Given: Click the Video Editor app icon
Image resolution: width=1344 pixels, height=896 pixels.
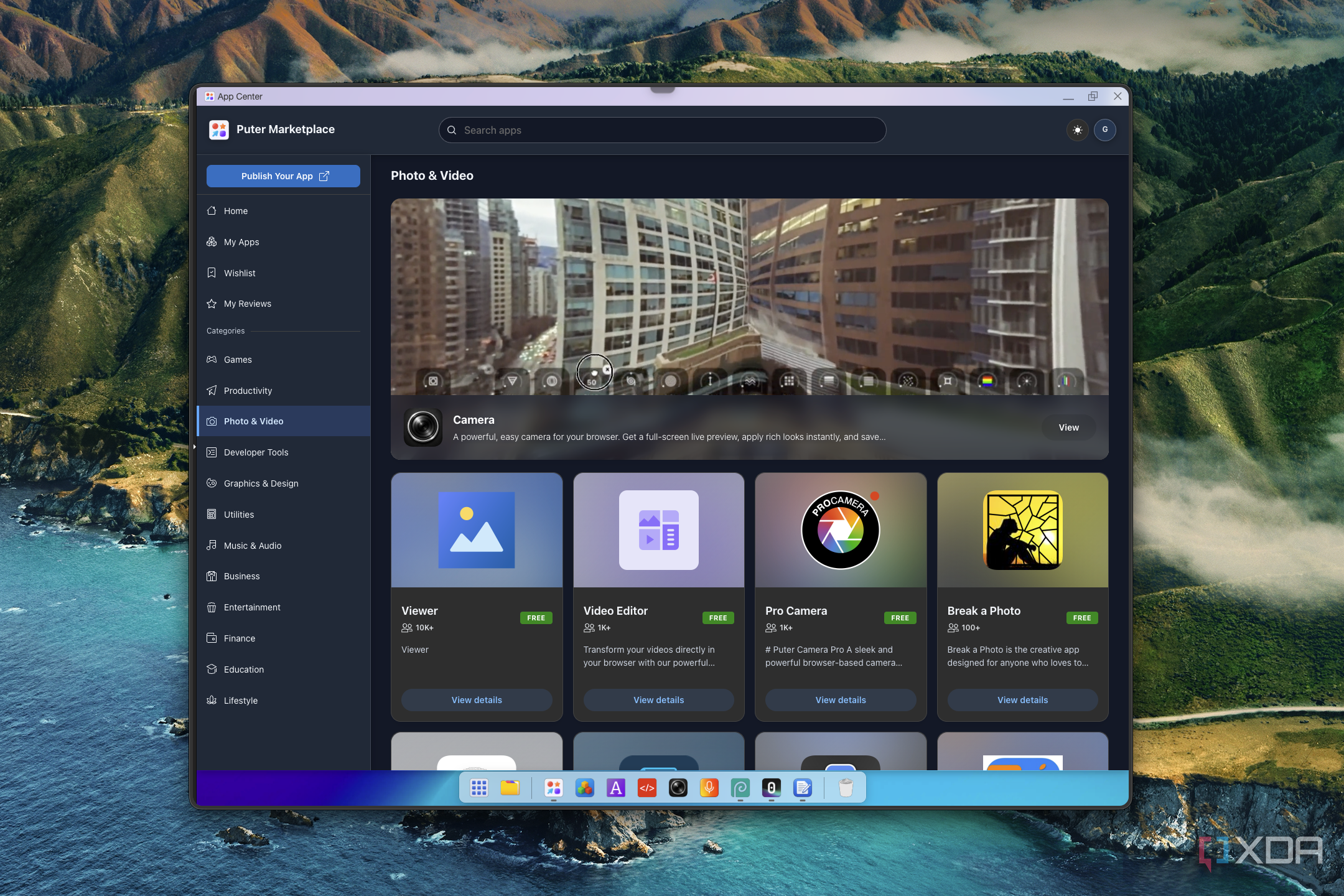Looking at the screenshot, I should 658,530.
